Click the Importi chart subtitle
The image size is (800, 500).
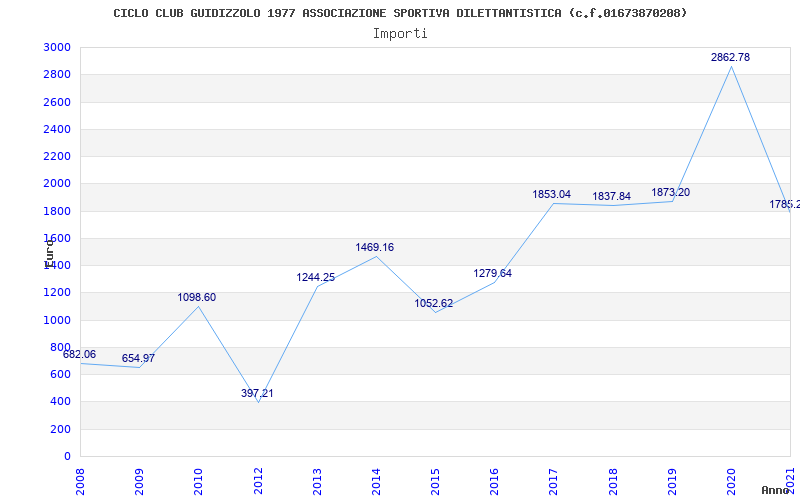click(400, 34)
